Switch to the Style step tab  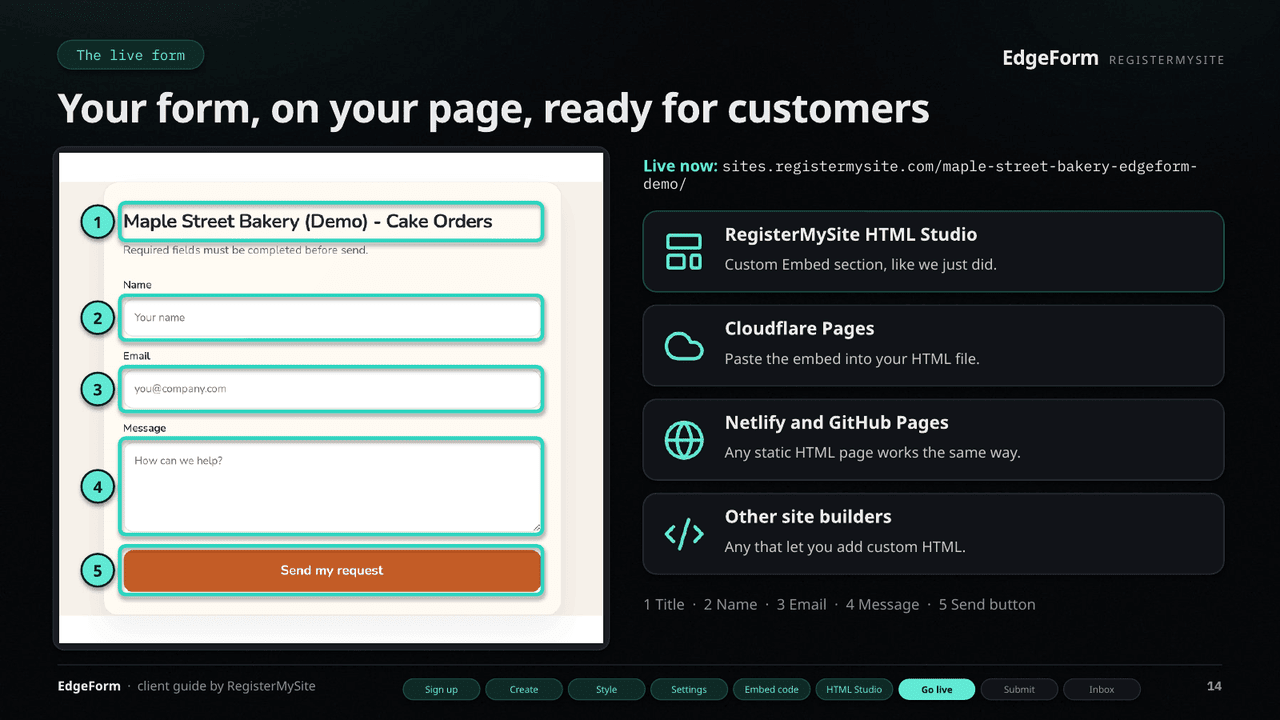(x=606, y=689)
